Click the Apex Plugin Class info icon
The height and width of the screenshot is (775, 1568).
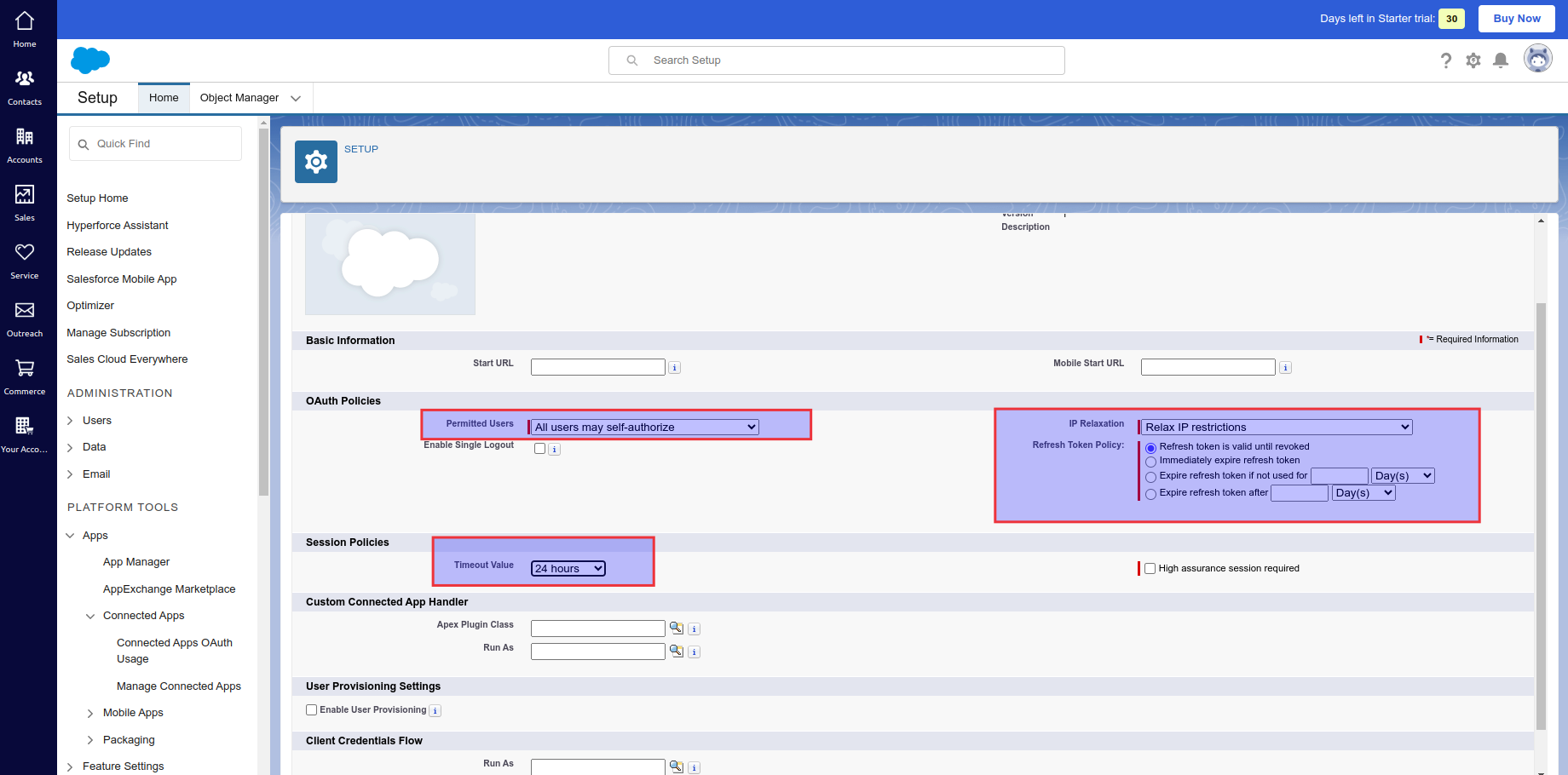(694, 629)
